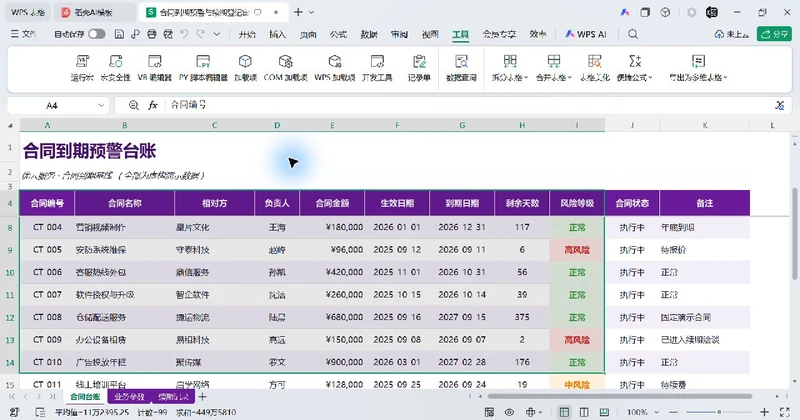Click the Redo arrow
The image size is (800, 420).
pos(201,34)
